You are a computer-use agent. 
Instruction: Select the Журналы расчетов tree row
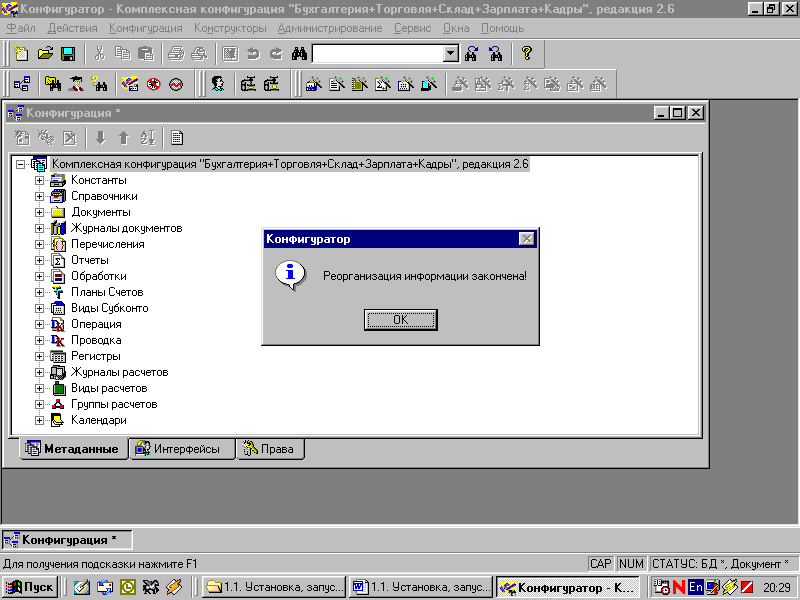click(119, 372)
